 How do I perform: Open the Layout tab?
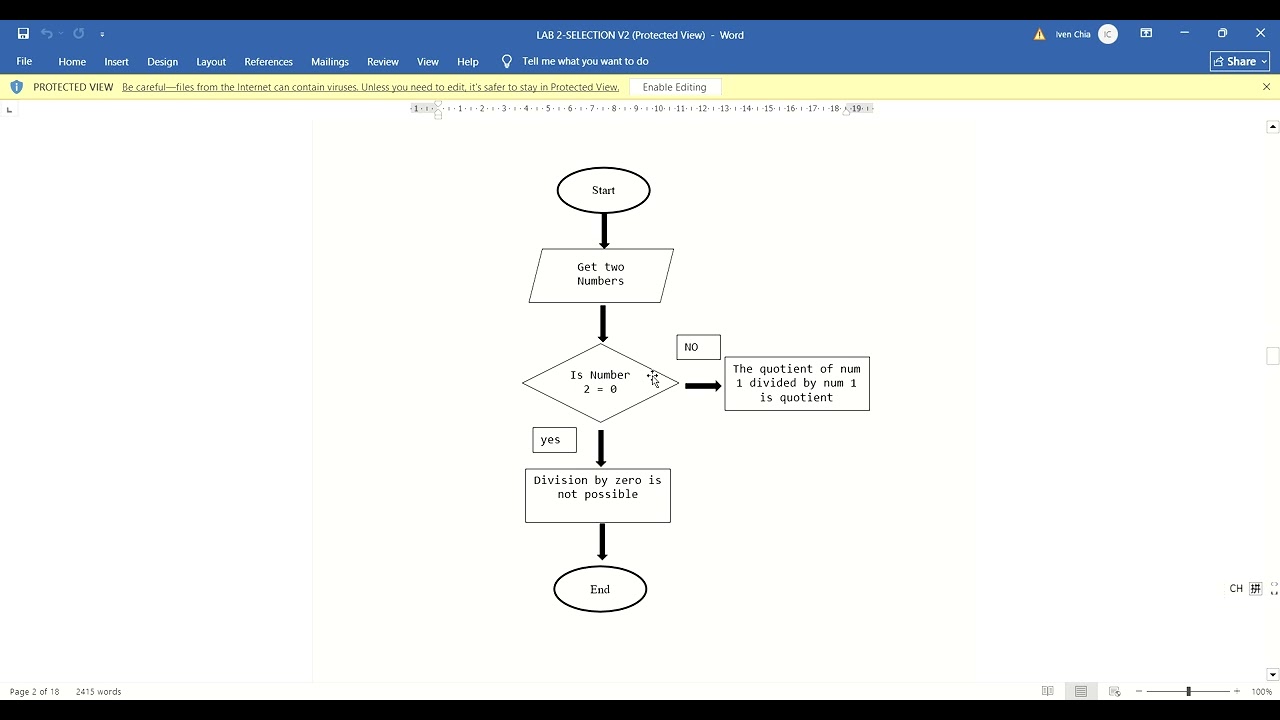211,62
